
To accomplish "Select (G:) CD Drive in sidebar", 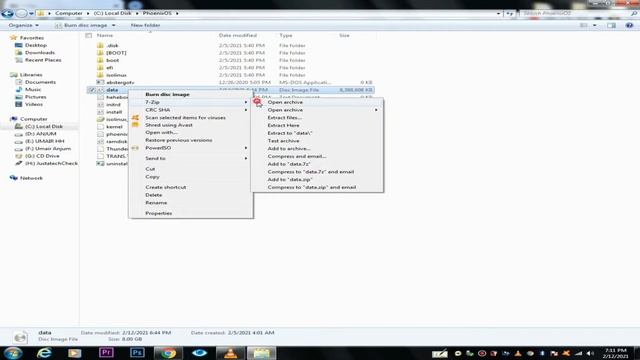I will [42, 156].
